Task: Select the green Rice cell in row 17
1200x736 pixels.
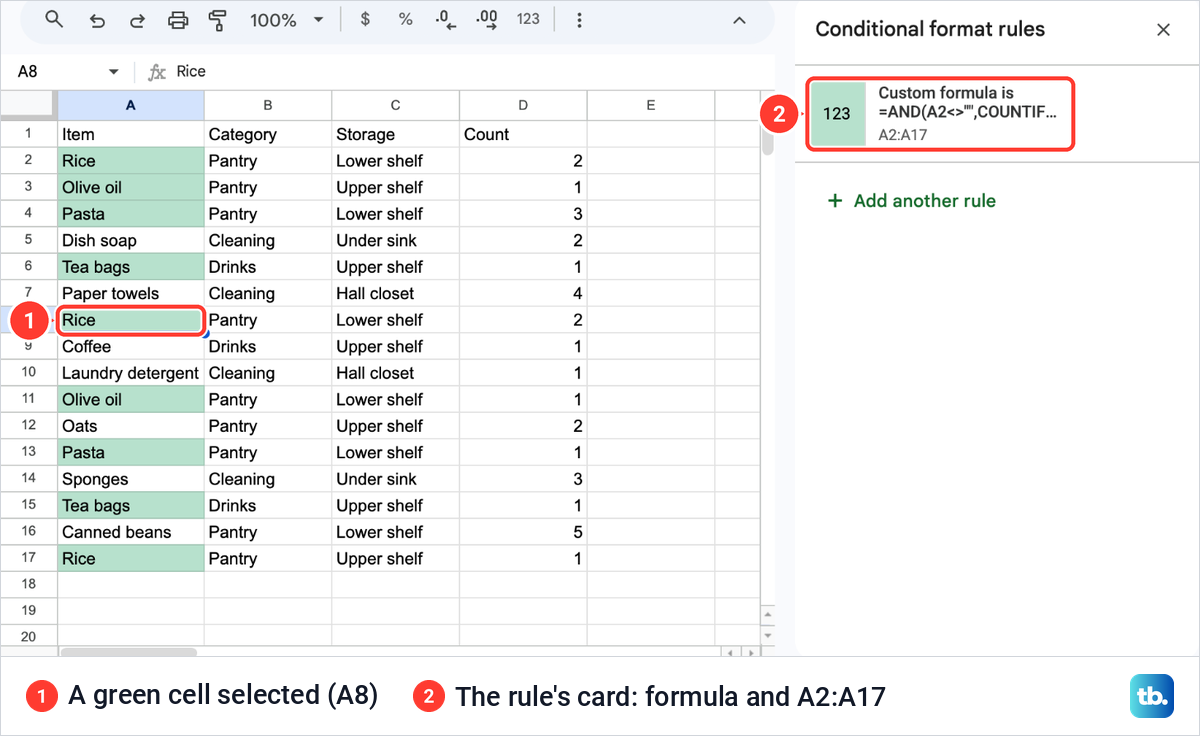Action: coord(131,559)
